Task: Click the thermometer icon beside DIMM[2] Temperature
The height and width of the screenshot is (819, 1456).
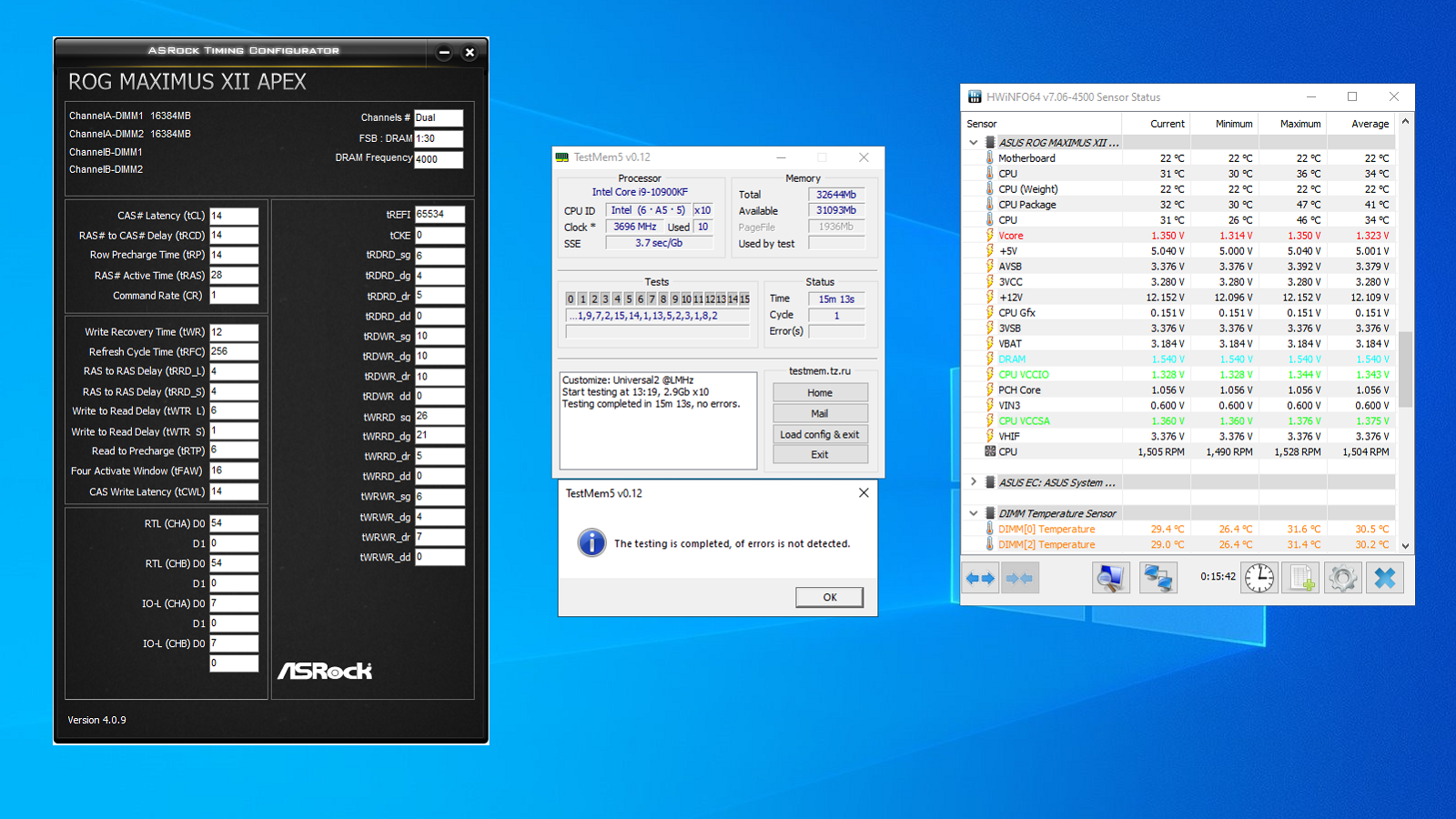Action: (x=990, y=544)
